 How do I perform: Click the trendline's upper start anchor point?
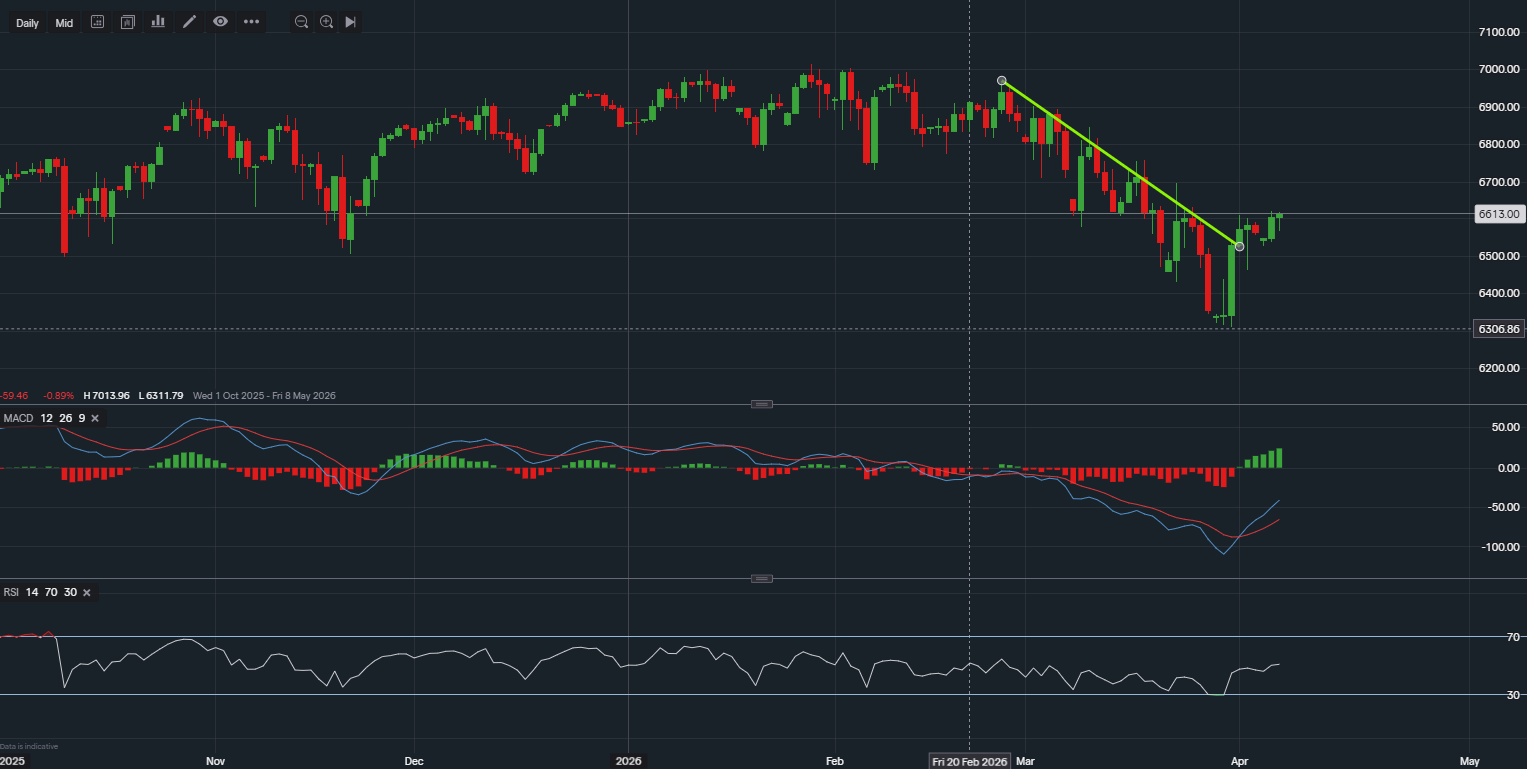tap(1002, 81)
